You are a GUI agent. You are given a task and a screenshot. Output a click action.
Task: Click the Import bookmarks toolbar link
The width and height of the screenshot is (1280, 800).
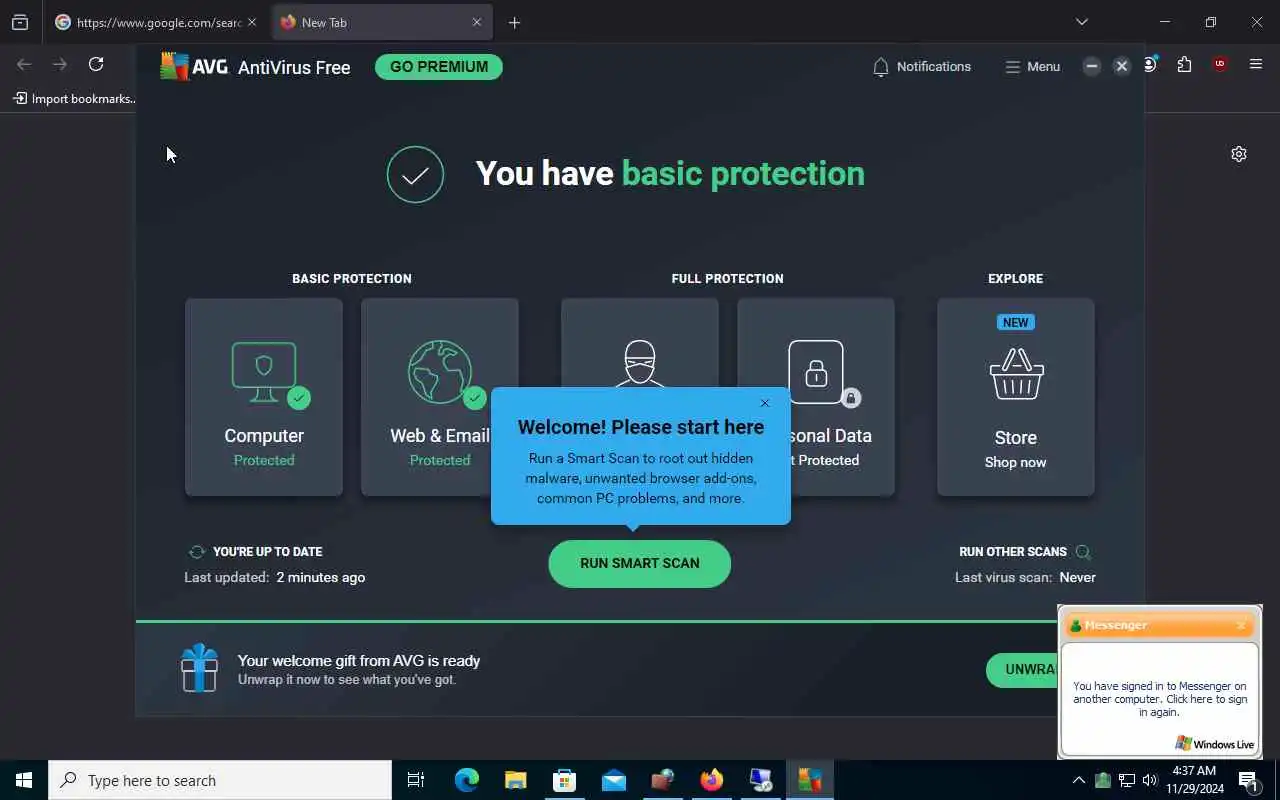coord(75,98)
